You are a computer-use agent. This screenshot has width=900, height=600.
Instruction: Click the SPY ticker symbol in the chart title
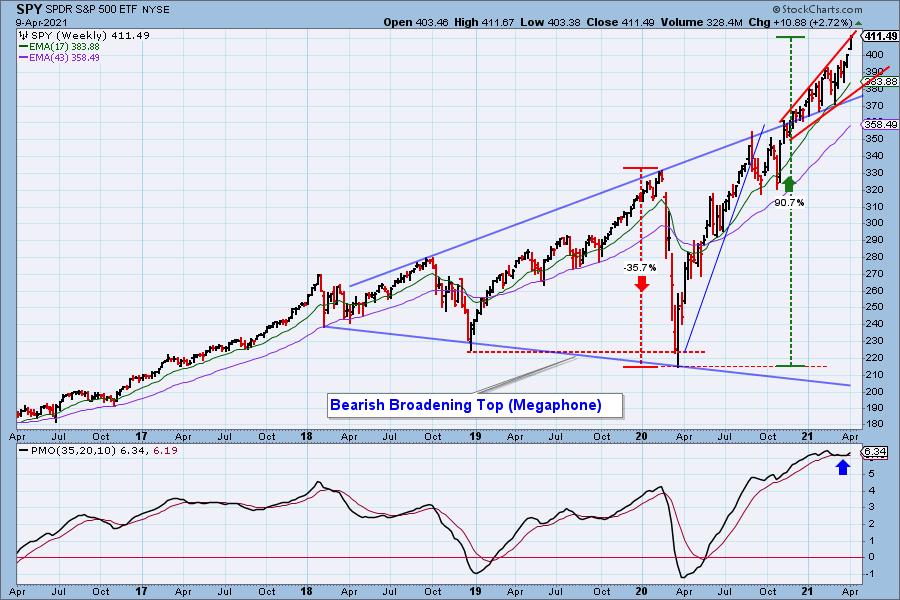pyautogui.click(x=29, y=9)
